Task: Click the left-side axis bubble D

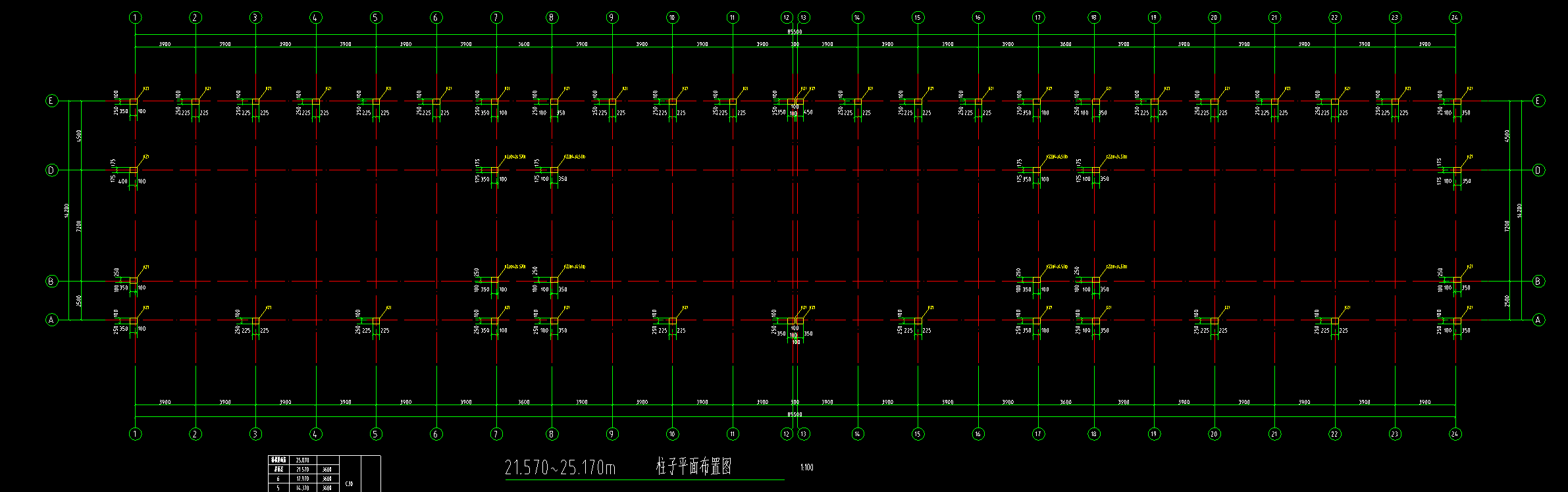Action: pos(51,170)
